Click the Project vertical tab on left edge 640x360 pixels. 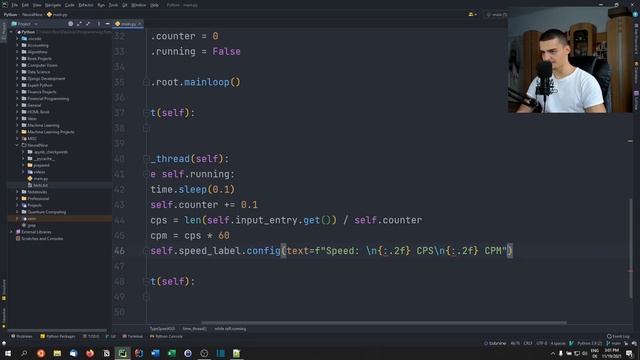[x=4, y=31]
